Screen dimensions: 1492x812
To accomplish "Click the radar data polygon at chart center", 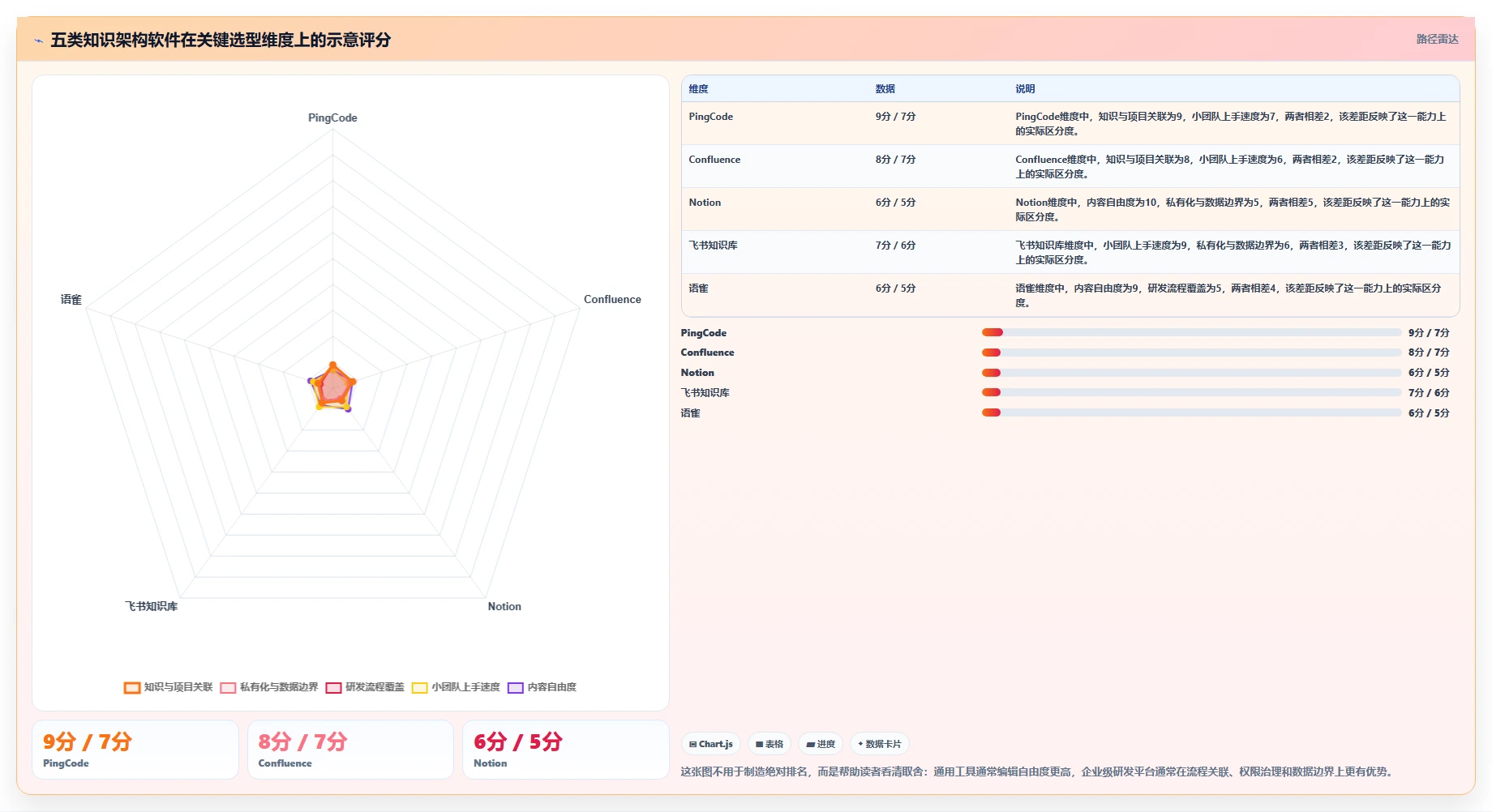I will click(x=332, y=388).
